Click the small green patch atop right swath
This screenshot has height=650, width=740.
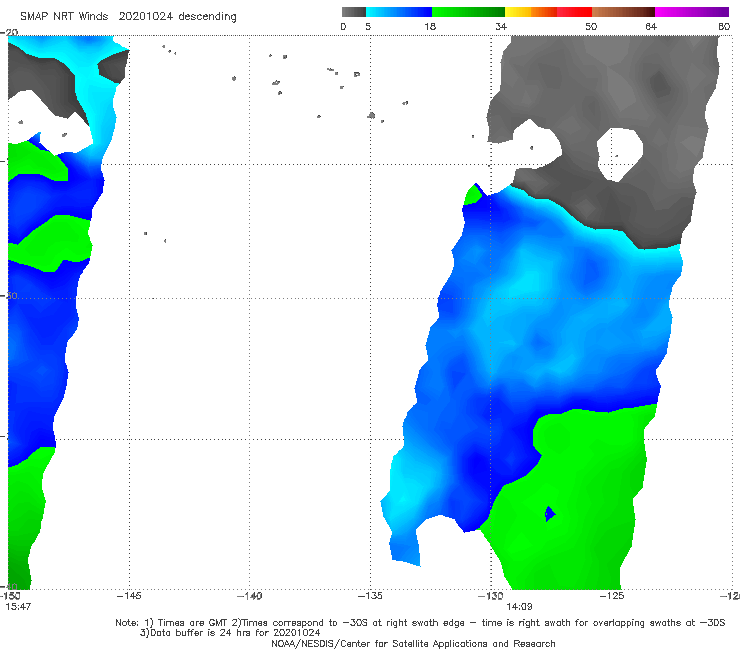(472, 195)
